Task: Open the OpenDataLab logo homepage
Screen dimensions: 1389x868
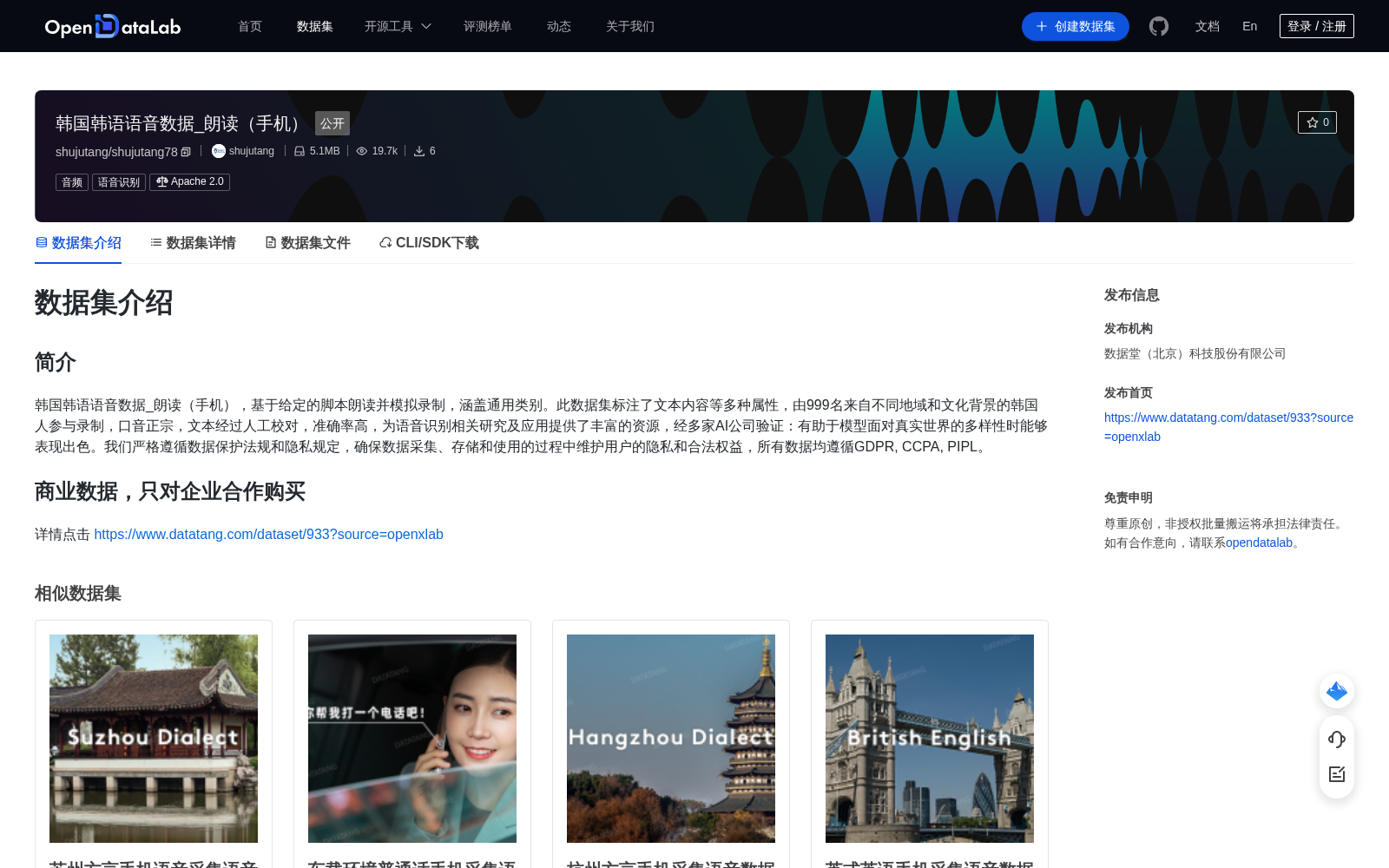Action: click(113, 26)
